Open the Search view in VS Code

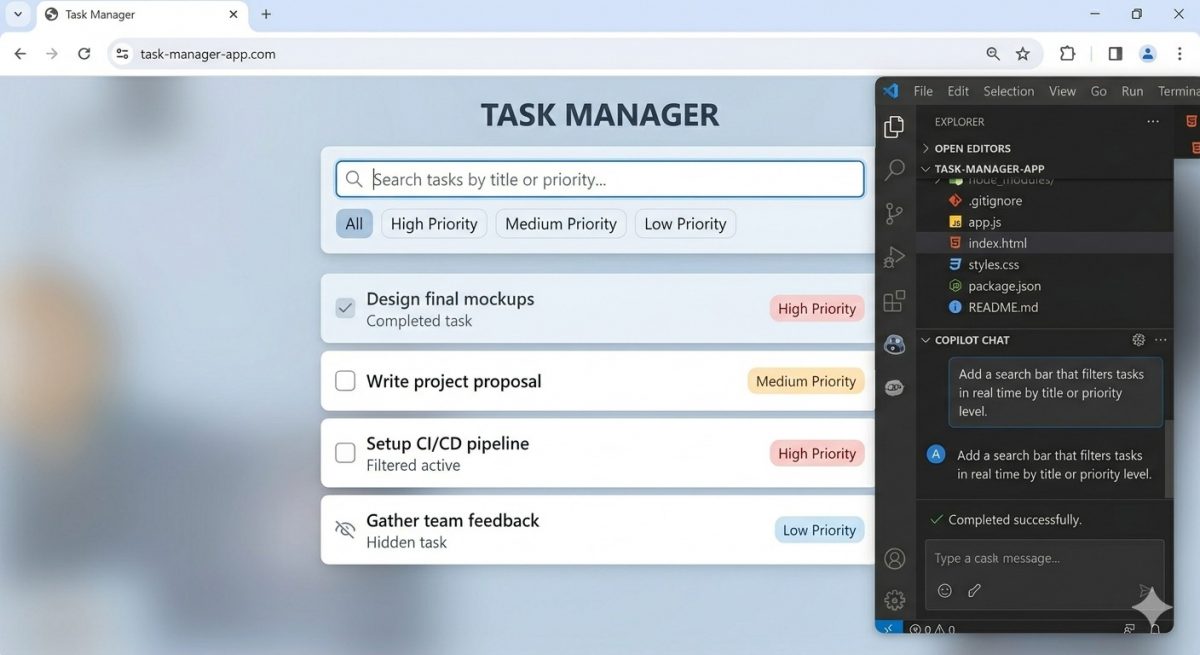(893, 170)
